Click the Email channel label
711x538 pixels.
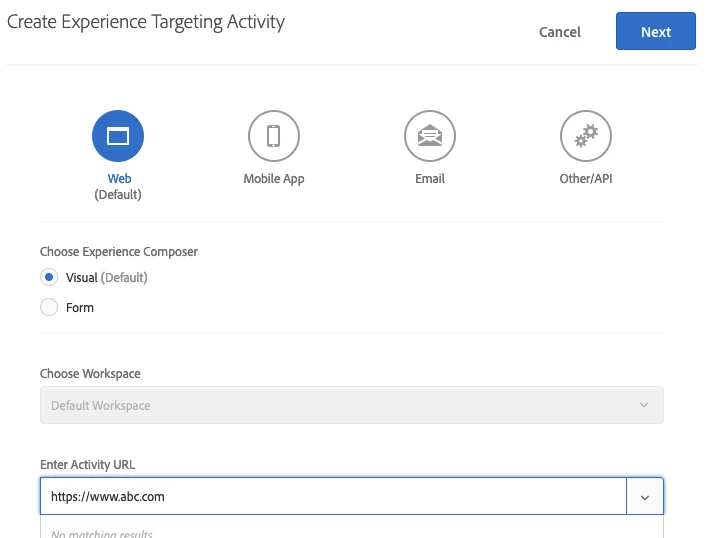click(x=430, y=179)
